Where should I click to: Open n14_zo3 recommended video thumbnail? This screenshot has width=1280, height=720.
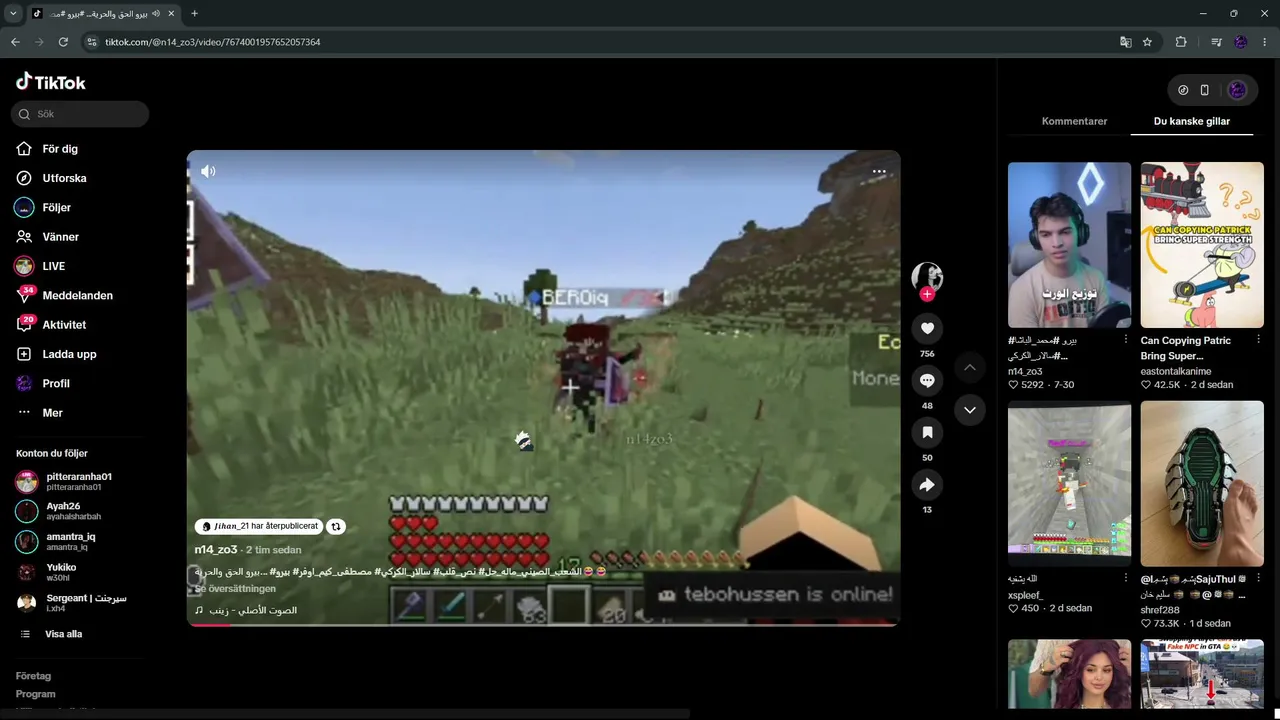(x=1069, y=245)
